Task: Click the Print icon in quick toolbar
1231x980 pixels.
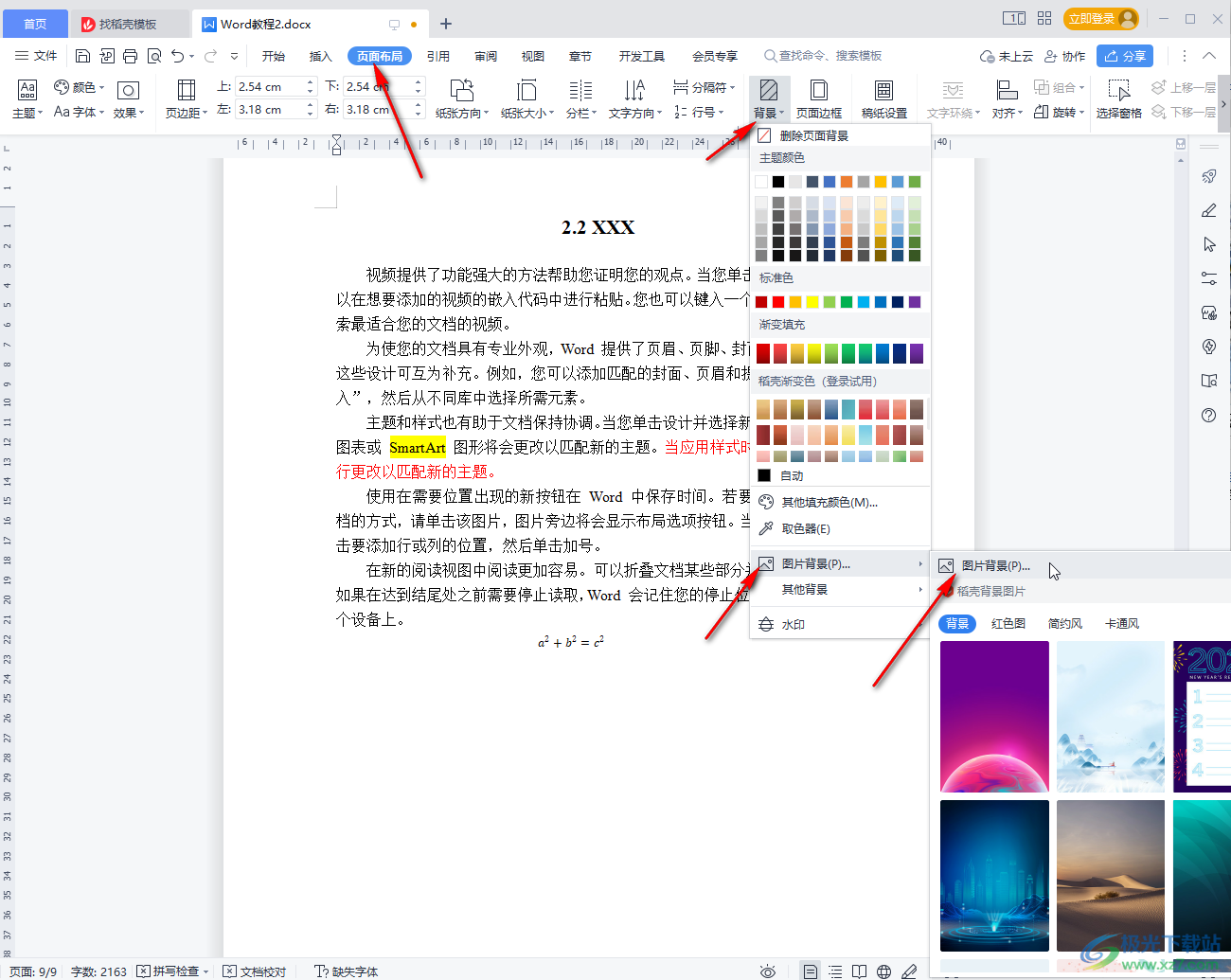Action: click(131, 56)
